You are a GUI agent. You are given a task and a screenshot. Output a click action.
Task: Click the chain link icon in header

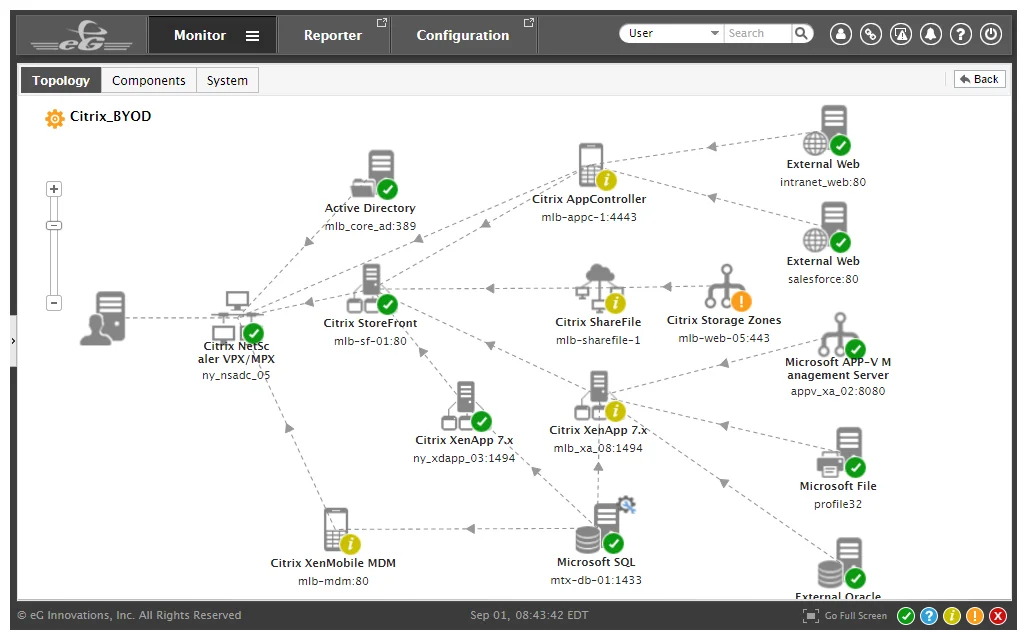870,34
